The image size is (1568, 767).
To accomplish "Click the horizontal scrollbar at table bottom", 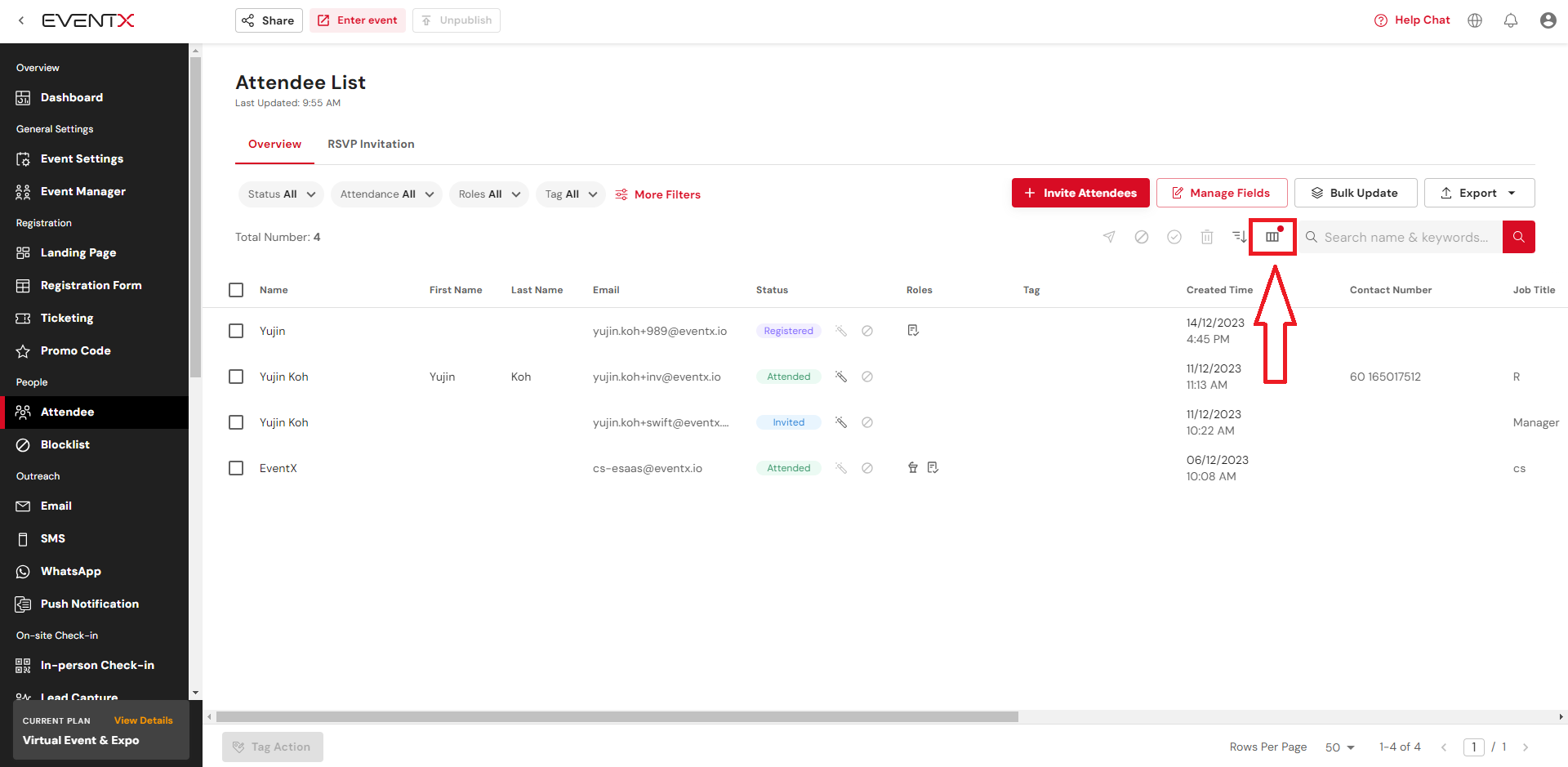I will [x=617, y=717].
